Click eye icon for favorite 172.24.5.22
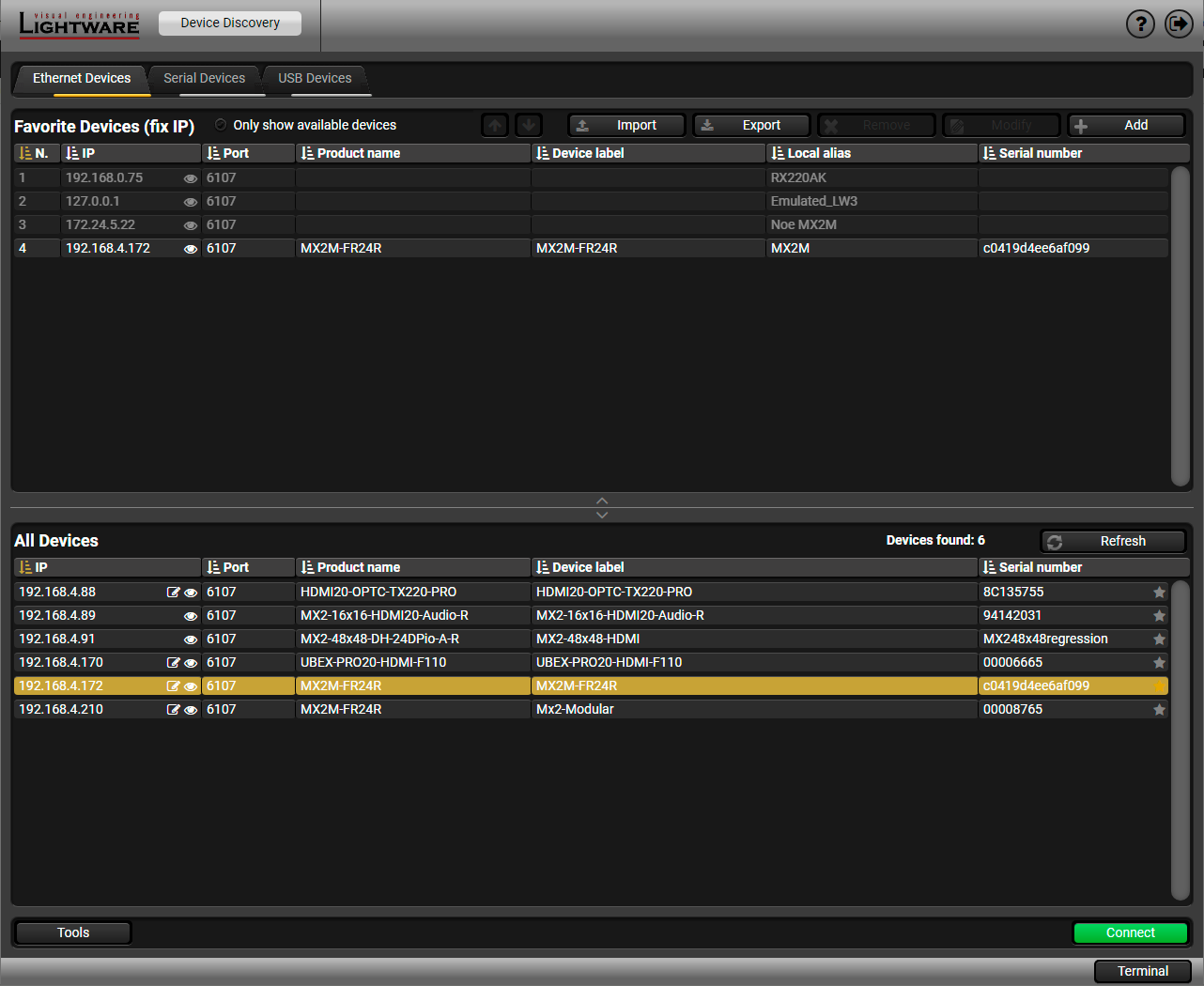This screenshot has height=986, width=1204. click(x=191, y=225)
